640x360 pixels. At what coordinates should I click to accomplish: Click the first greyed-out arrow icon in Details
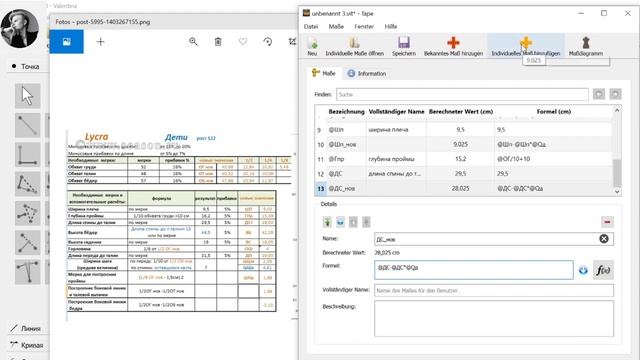pos(353,222)
